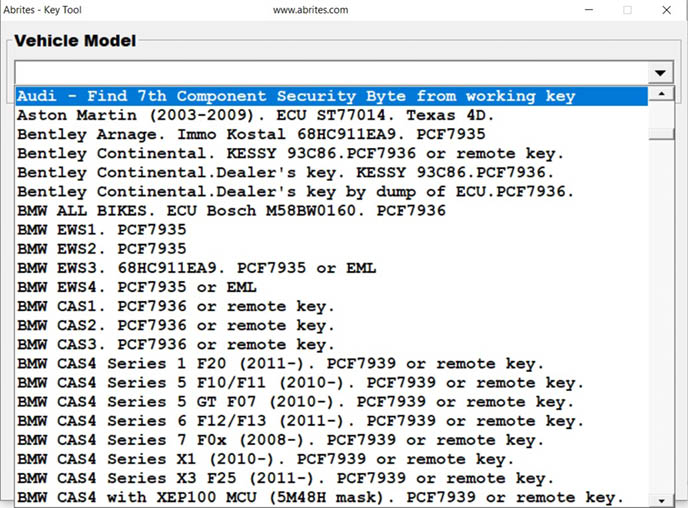Choose Aston Martin (2003-2009) ECU ST77014 entry

pyautogui.click(x=255, y=115)
